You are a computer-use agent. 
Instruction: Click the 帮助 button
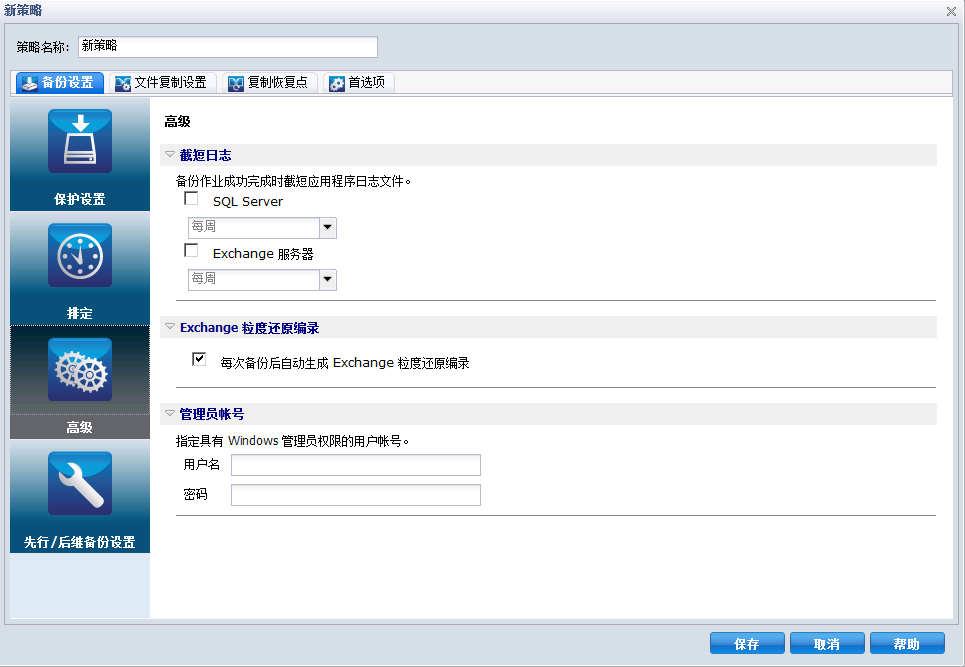tap(906, 643)
